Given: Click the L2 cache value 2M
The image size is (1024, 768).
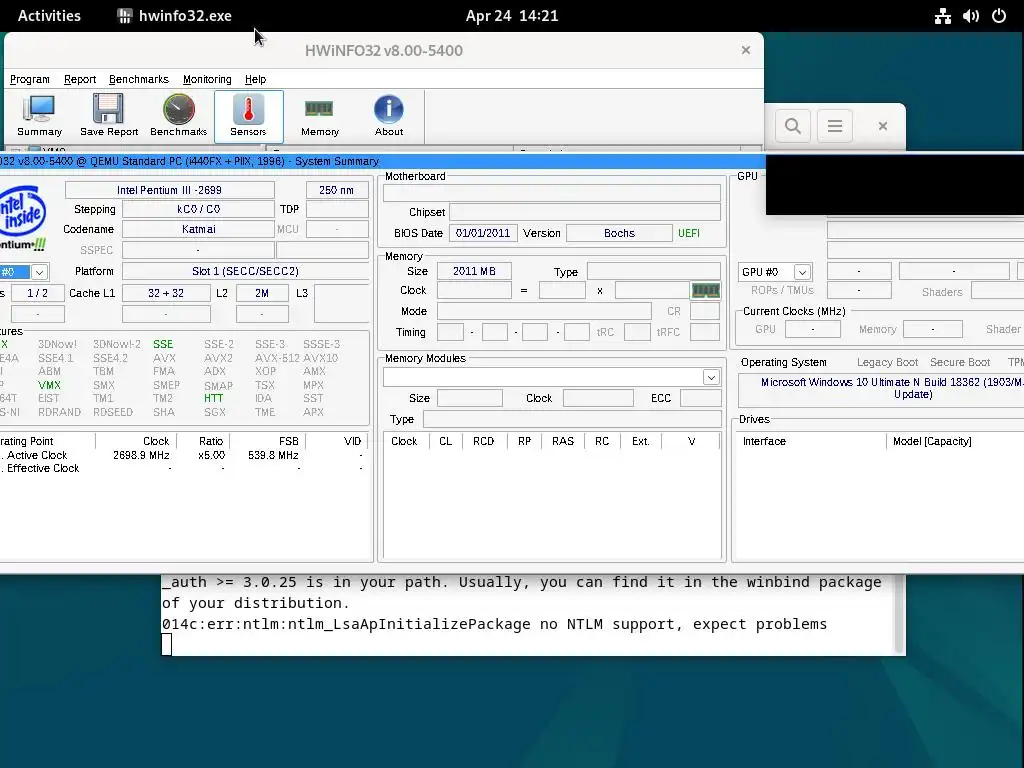Looking at the screenshot, I should [x=262, y=293].
